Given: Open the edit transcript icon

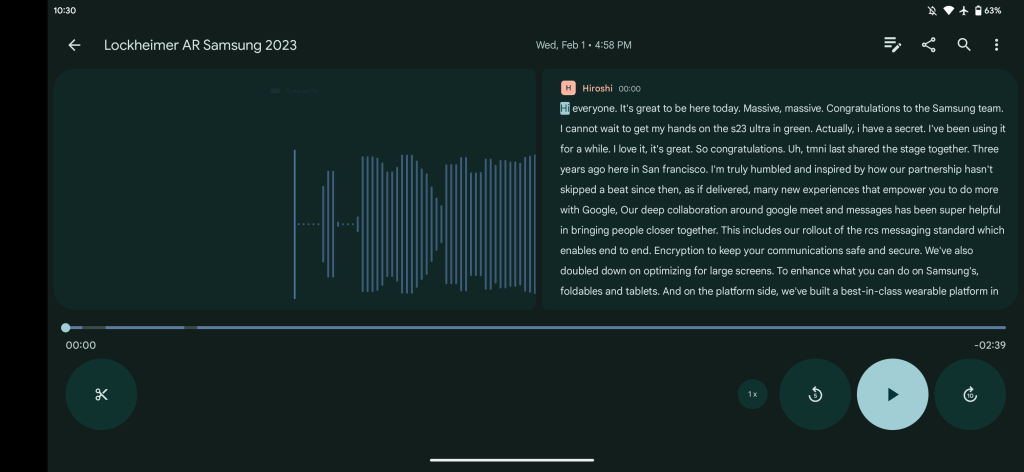Looking at the screenshot, I should (x=893, y=45).
